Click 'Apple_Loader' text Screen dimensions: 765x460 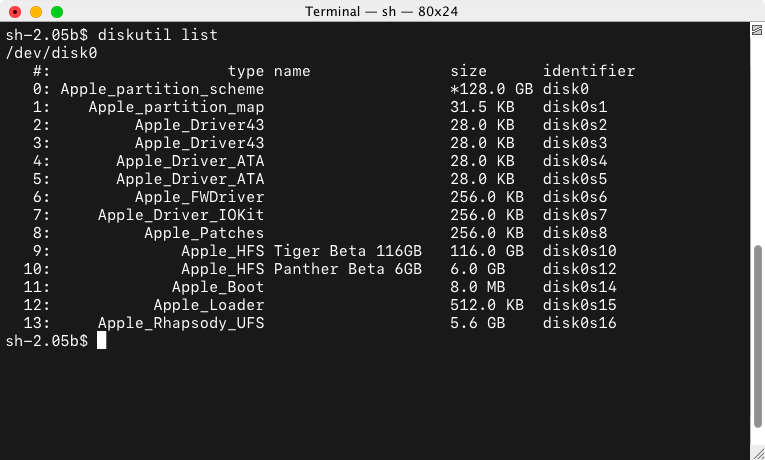coord(209,305)
